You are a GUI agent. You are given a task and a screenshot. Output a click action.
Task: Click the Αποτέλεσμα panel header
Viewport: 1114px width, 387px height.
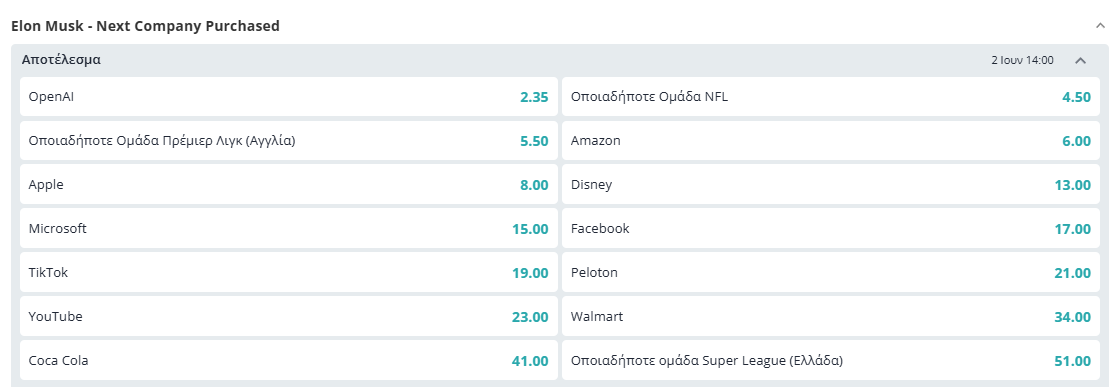click(560, 60)
